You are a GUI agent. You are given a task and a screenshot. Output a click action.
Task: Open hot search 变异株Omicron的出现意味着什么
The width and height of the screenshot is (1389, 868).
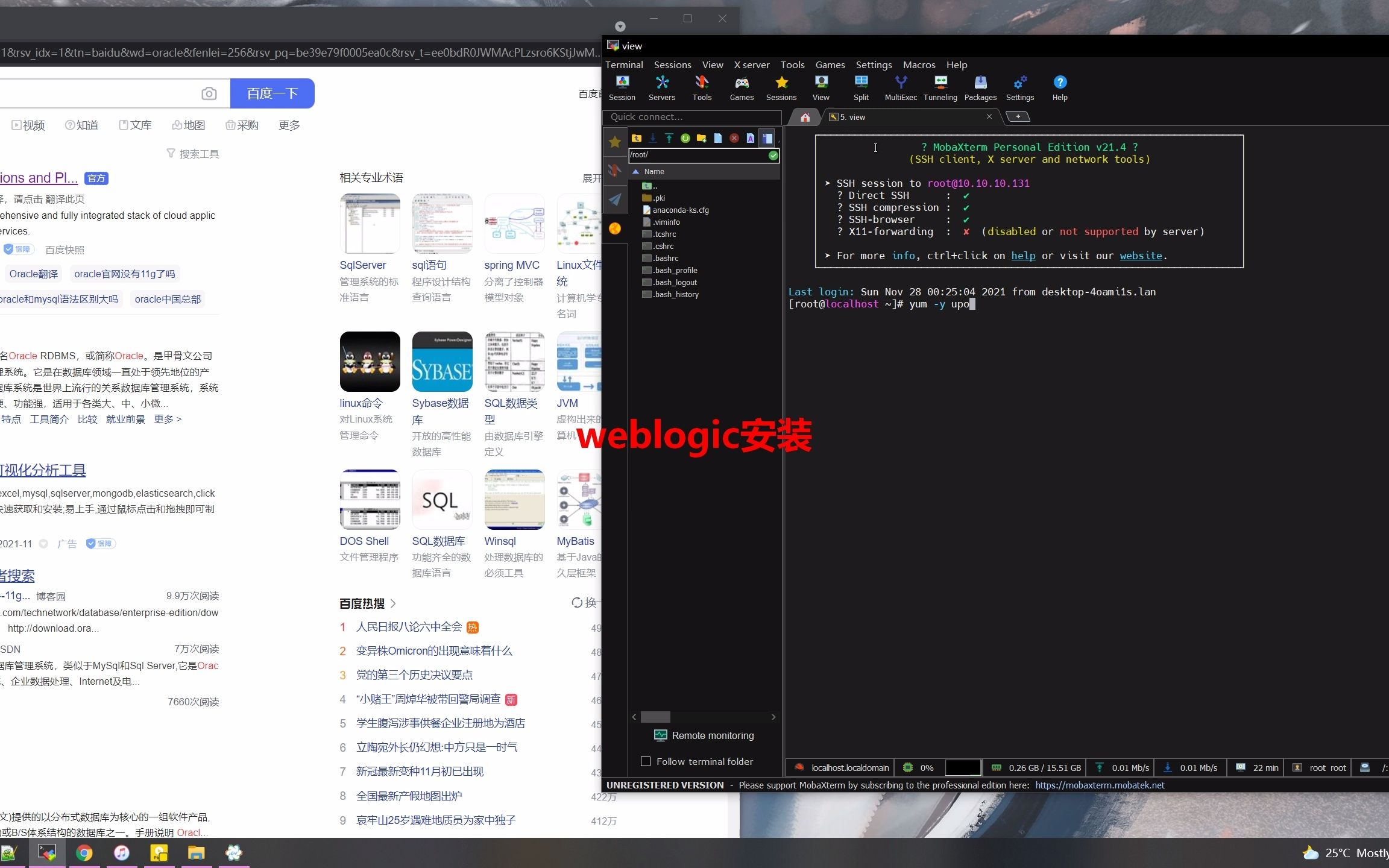click(x=433, y=651)
